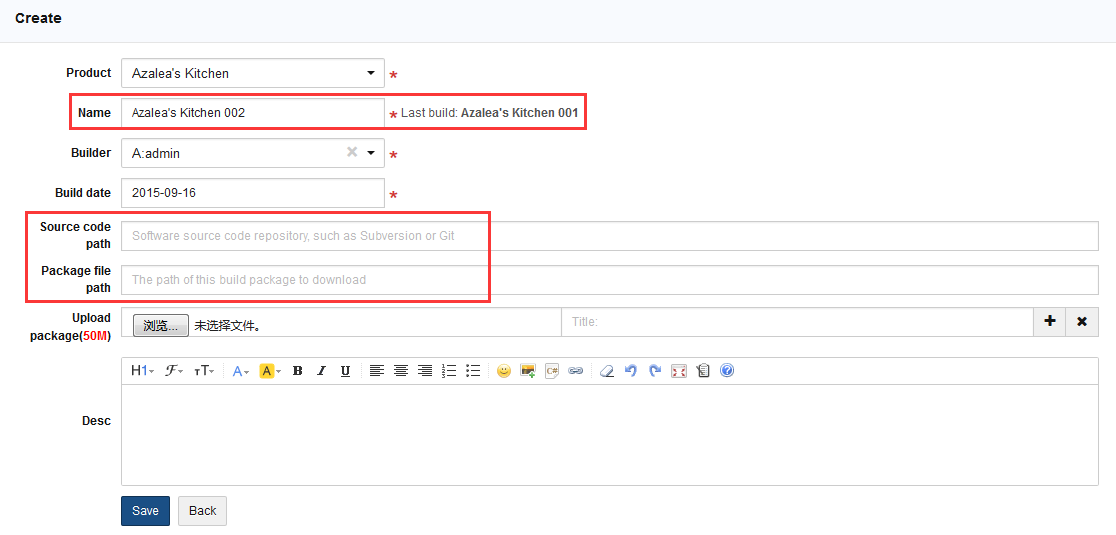The height and width of the screenshot is (535, 1116).
Task: Center align the description text
Action: (x=401, y=371)
